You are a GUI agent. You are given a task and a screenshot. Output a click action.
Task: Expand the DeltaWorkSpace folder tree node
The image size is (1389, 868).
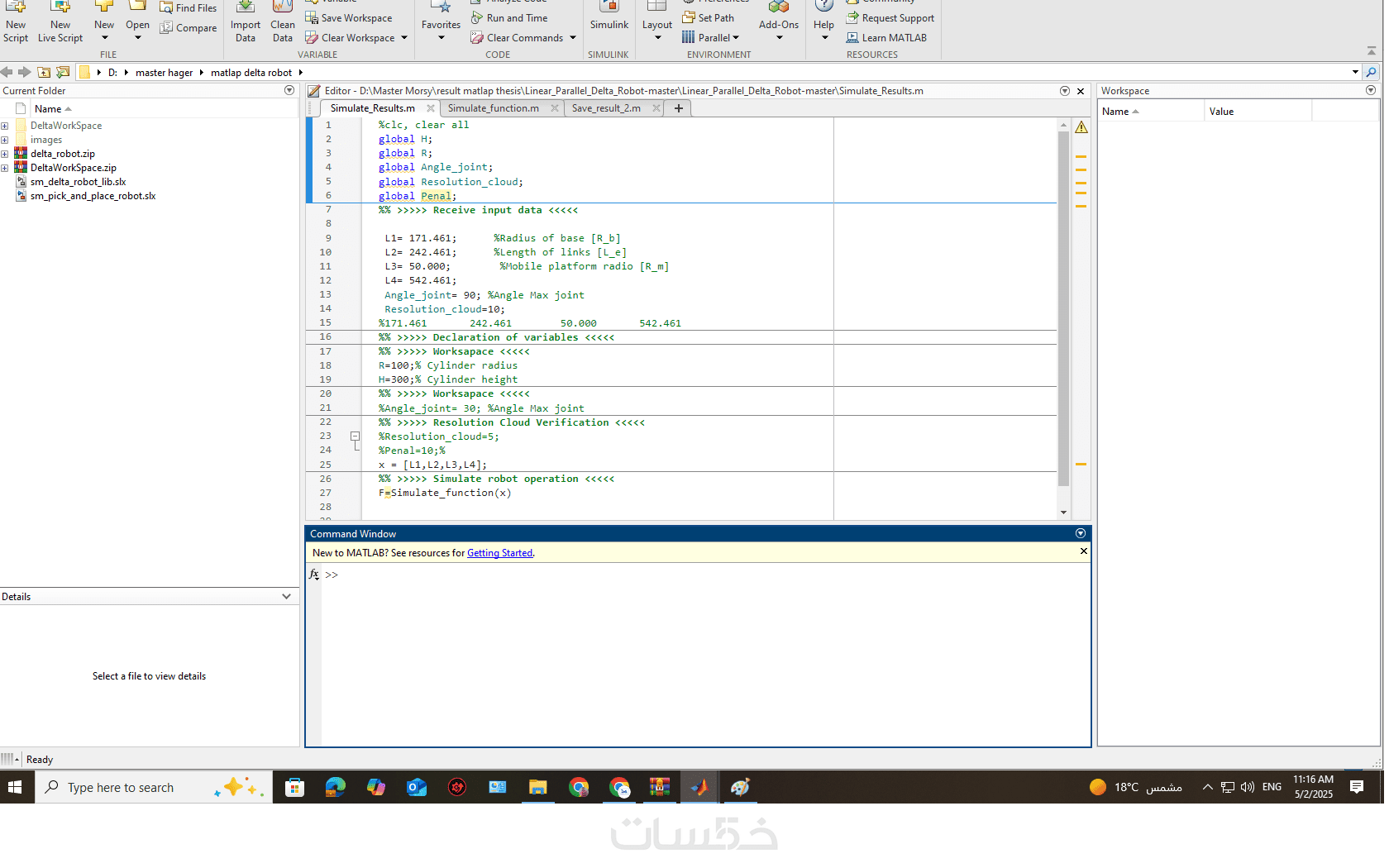click(5, 126)
